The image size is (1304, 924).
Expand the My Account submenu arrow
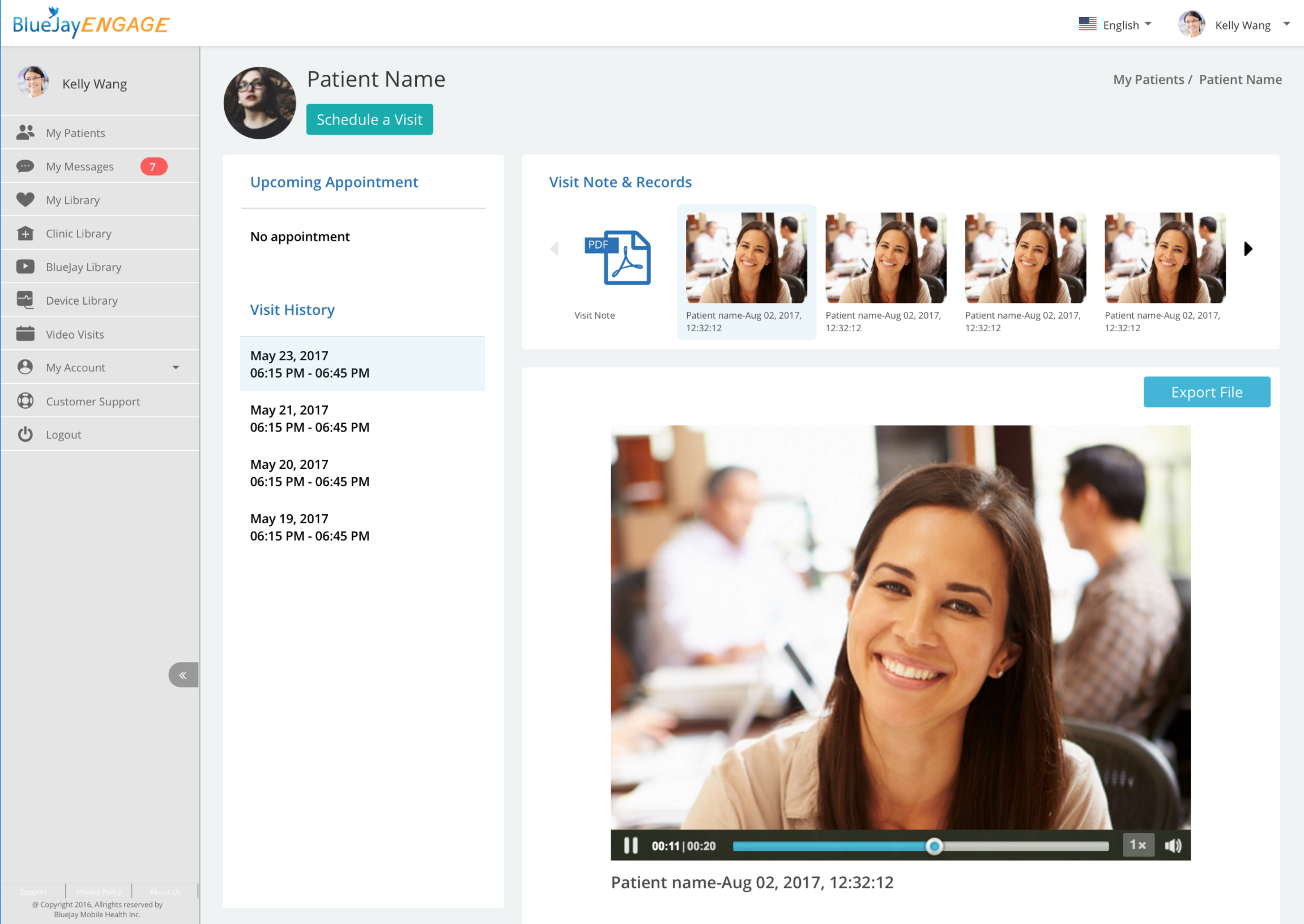[176, 367]
